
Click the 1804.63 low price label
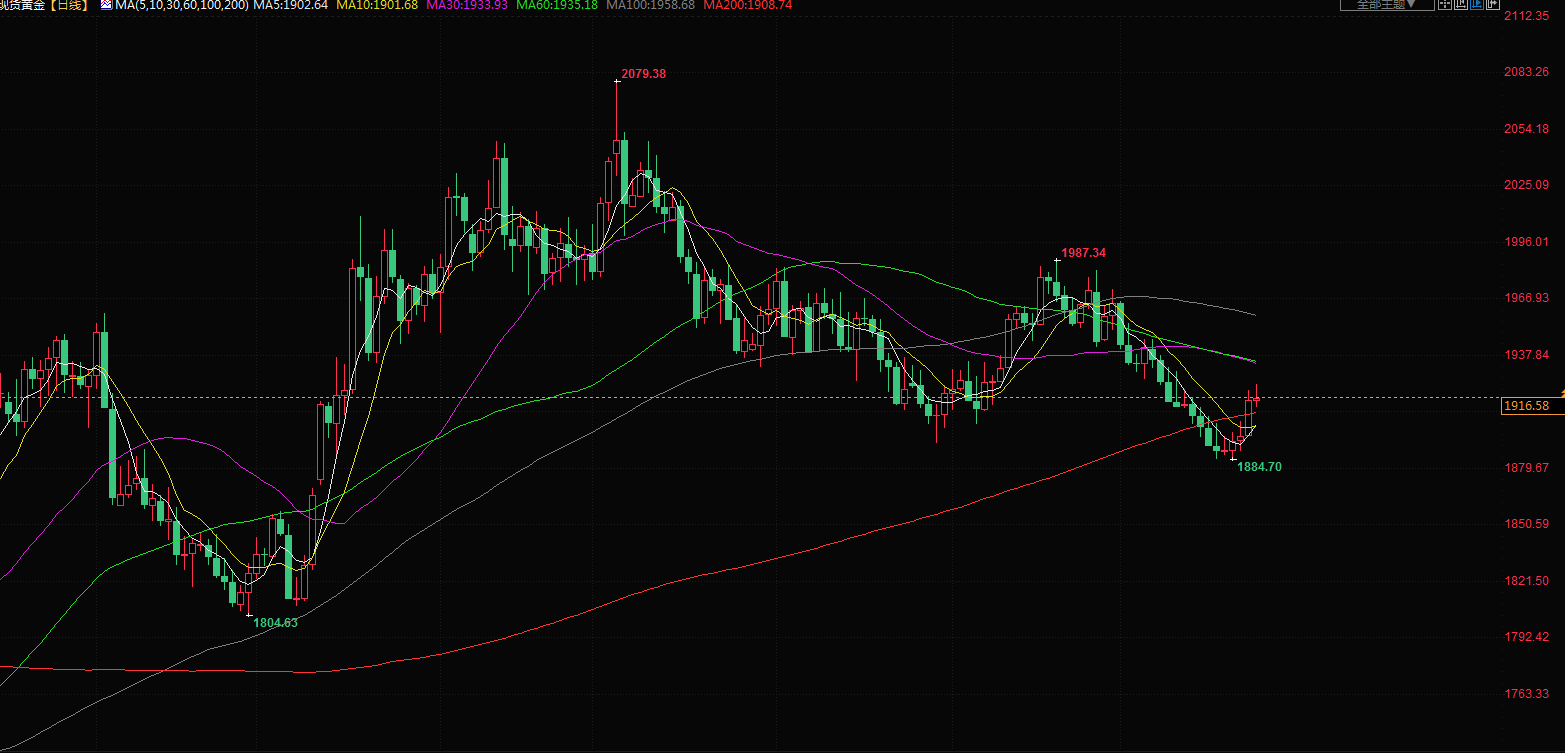click(276, 623)
